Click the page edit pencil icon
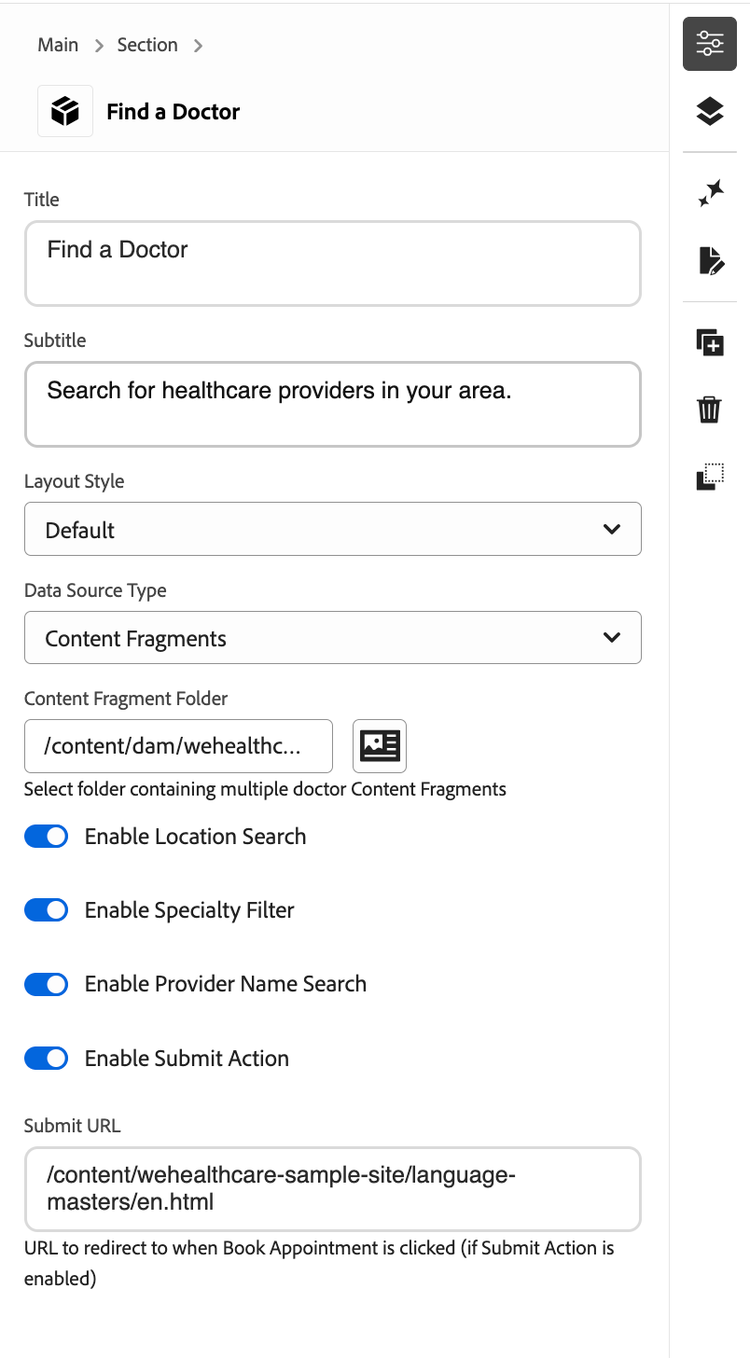750x1358 pixels. tap(709, 261)
